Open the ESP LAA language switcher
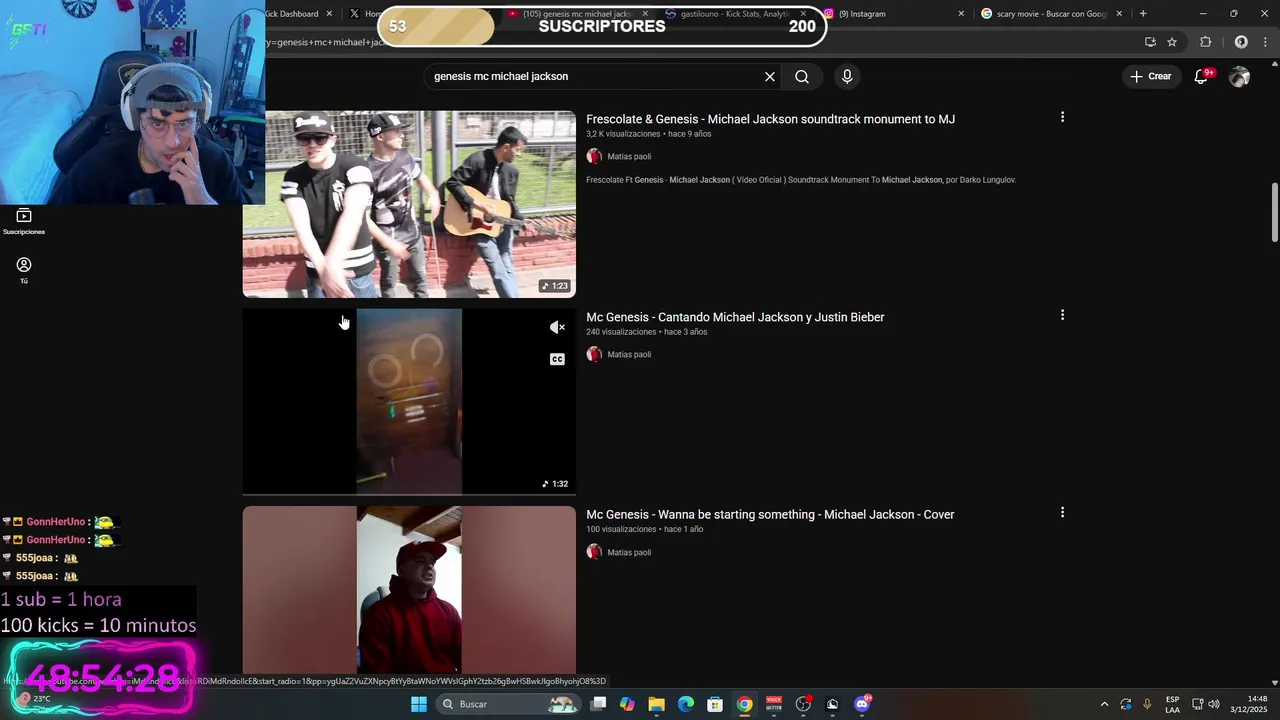 (1172, 704)
